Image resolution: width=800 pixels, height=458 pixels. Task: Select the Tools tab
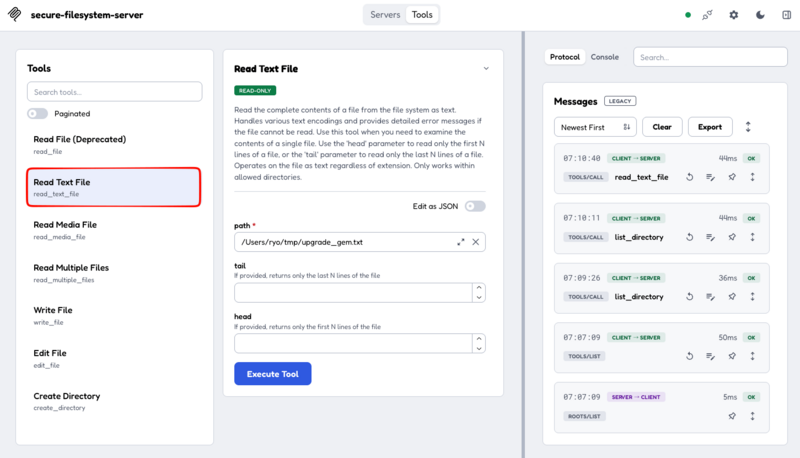(422, 15)
